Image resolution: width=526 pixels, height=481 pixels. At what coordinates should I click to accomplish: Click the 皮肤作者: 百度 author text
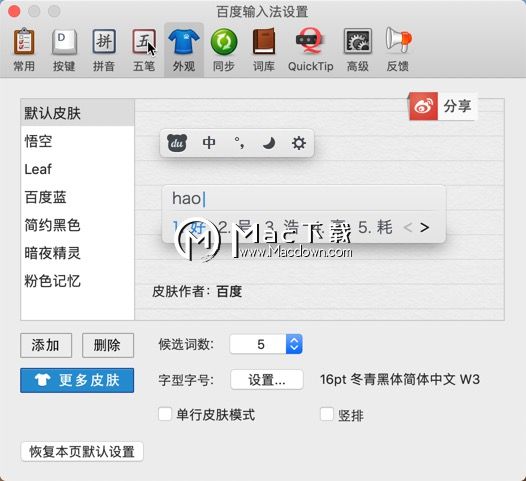pos(197,291)
